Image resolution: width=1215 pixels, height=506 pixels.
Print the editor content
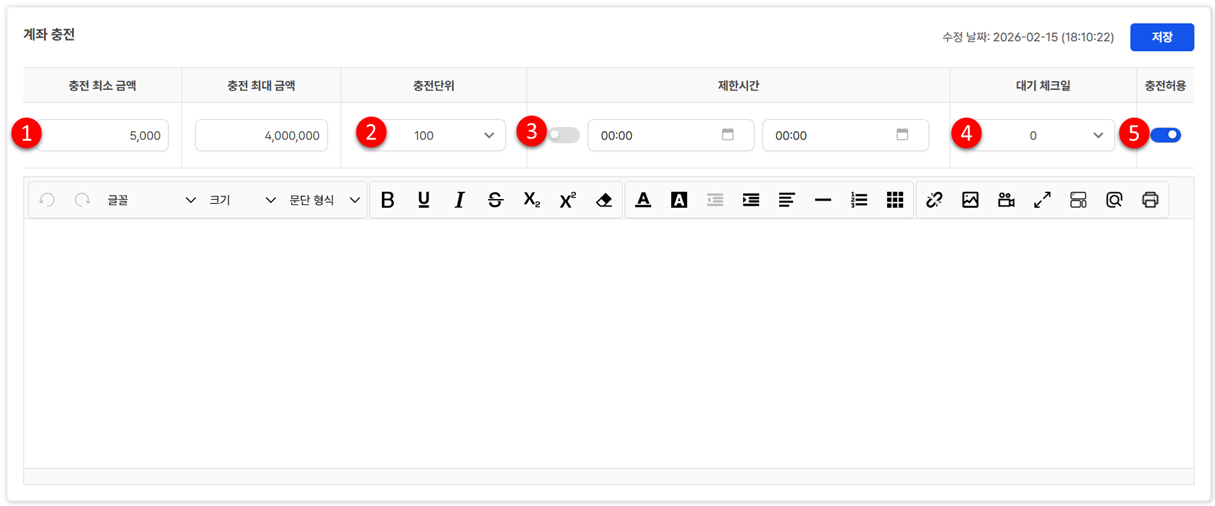tap(1150, 200)
